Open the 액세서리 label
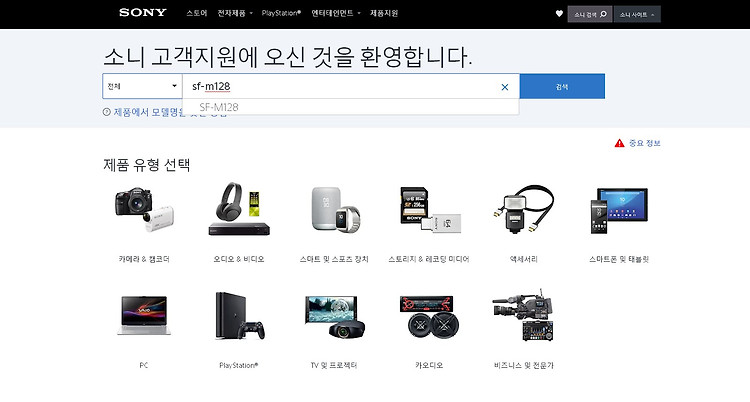750x402 pixels. [523, 259]
